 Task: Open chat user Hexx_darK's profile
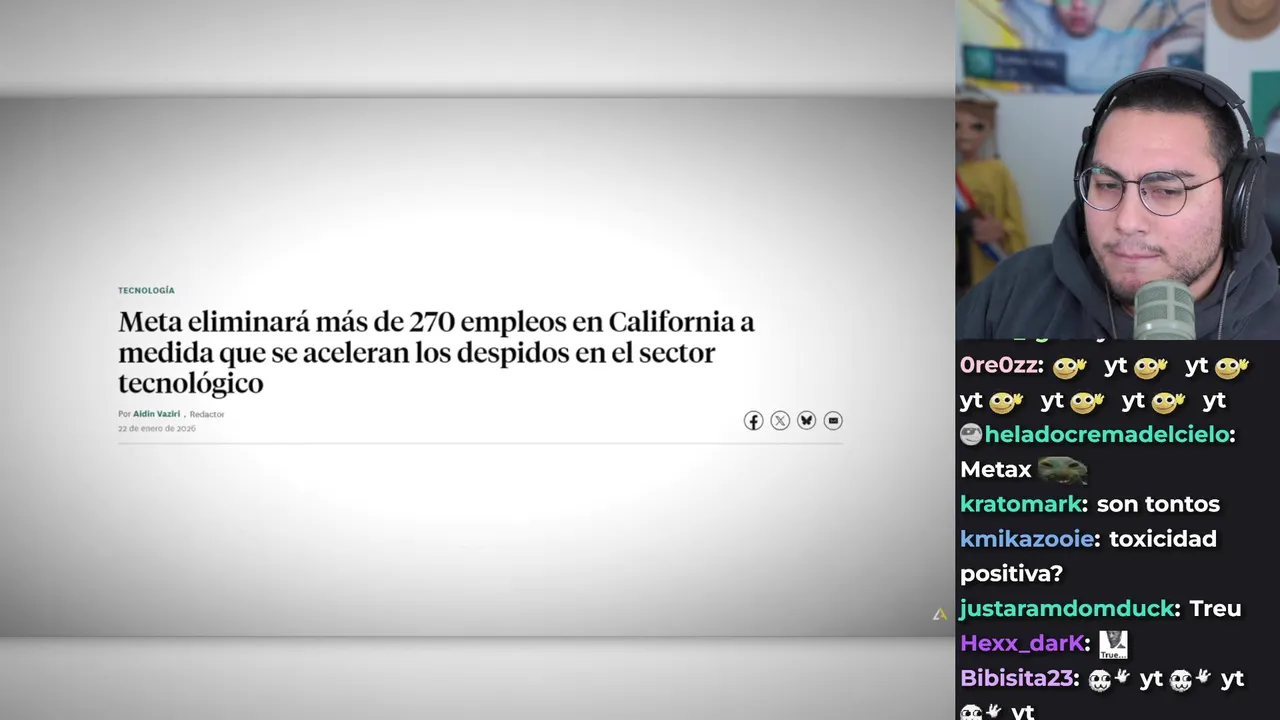pyautogui.click(x=1022, y=644)
